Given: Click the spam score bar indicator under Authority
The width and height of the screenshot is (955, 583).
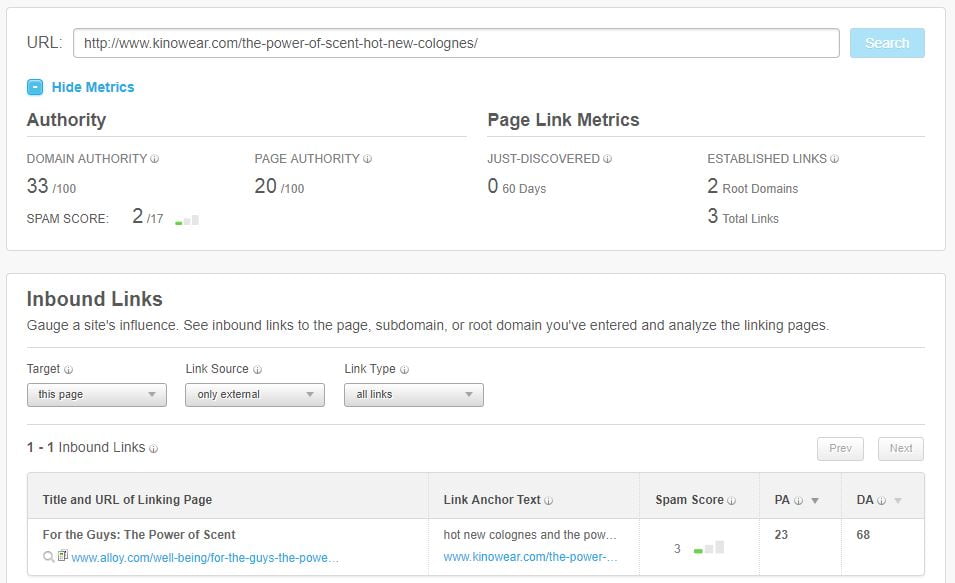Looking at the screenshot, I should coord(187,220).
